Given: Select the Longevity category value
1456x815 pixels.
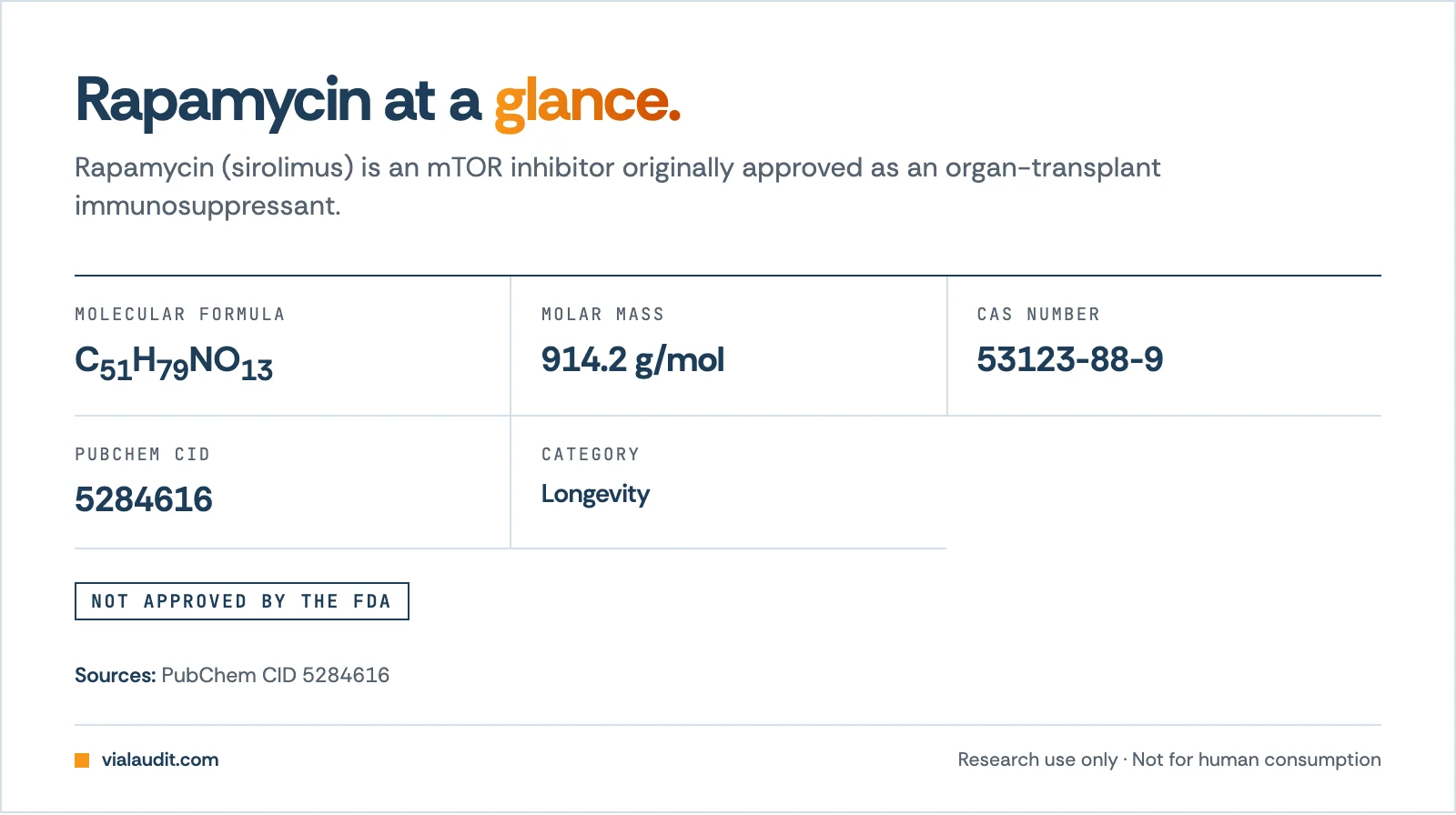Looking at the screenshot, I should 595,494.
